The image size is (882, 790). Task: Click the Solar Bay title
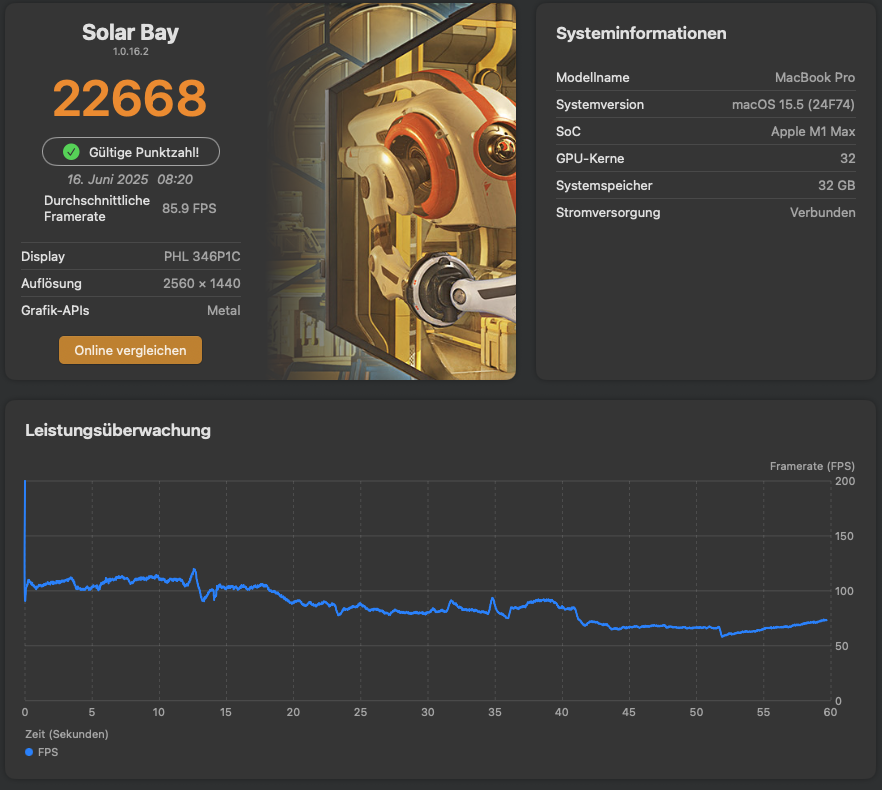pos(130,32)
